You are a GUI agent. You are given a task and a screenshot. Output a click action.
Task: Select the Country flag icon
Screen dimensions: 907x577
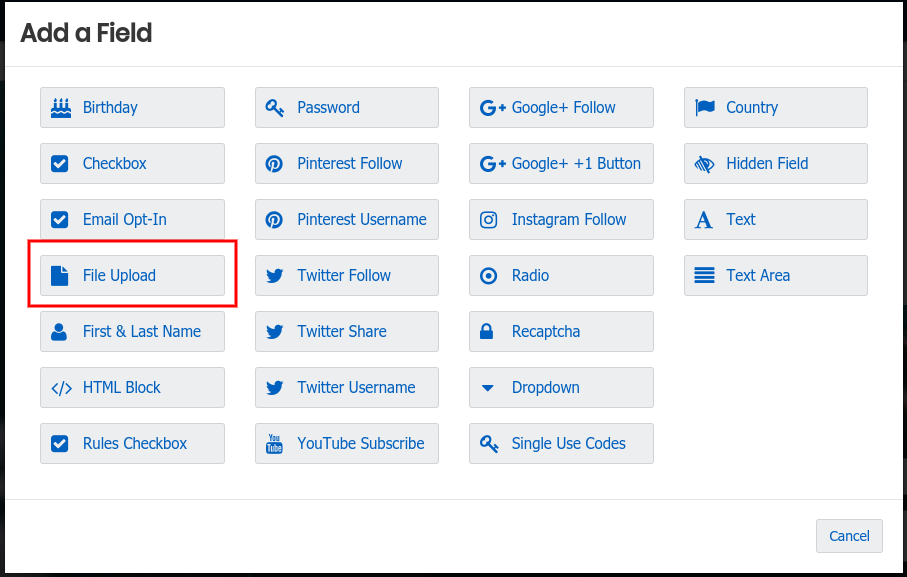tap(704, 107)
